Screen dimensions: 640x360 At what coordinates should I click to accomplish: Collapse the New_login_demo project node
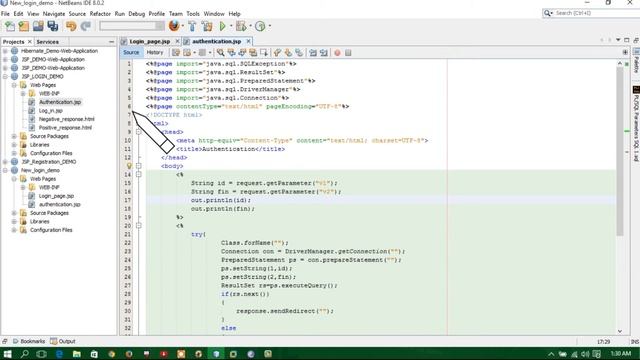(5, 171)
